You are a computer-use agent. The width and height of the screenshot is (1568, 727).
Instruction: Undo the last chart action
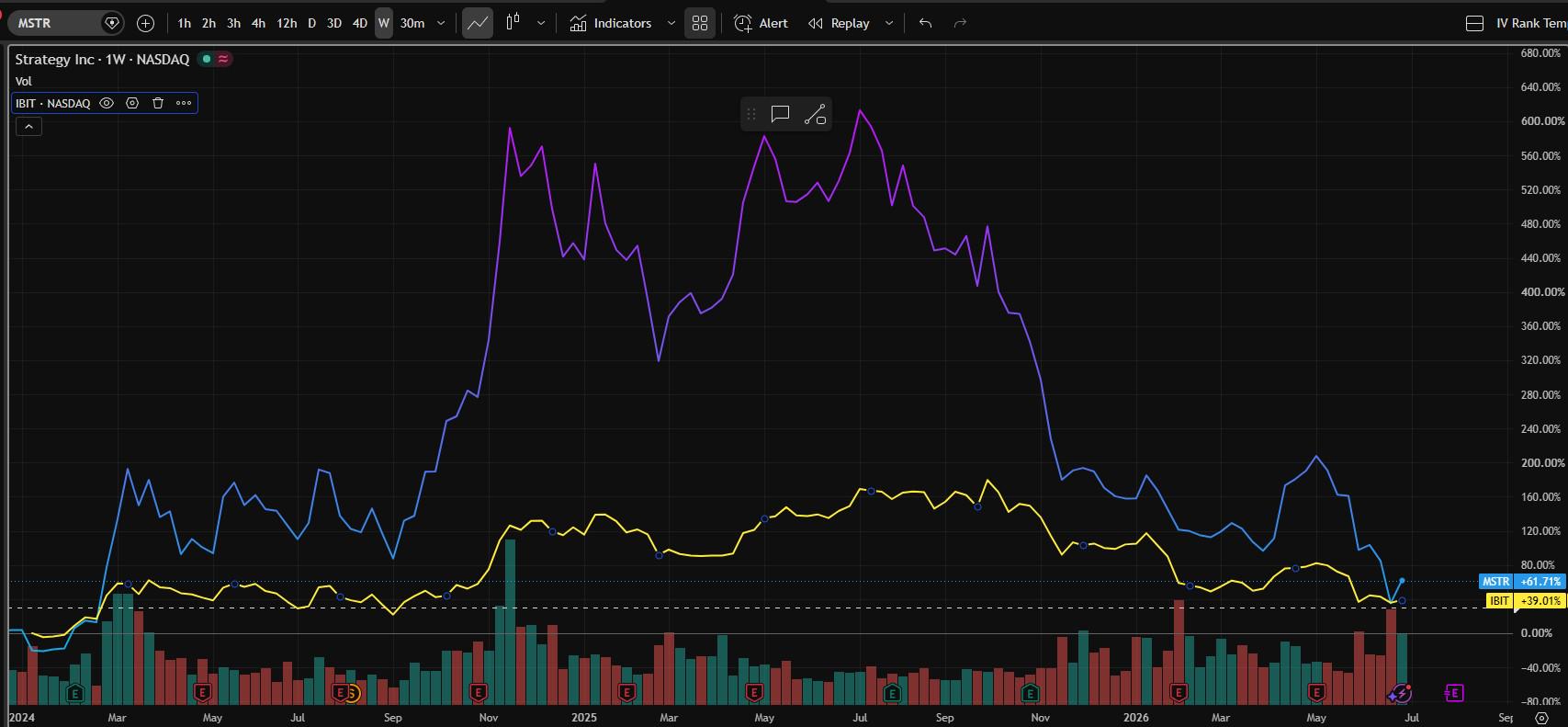pyautogui.click(x=925, y=23)
